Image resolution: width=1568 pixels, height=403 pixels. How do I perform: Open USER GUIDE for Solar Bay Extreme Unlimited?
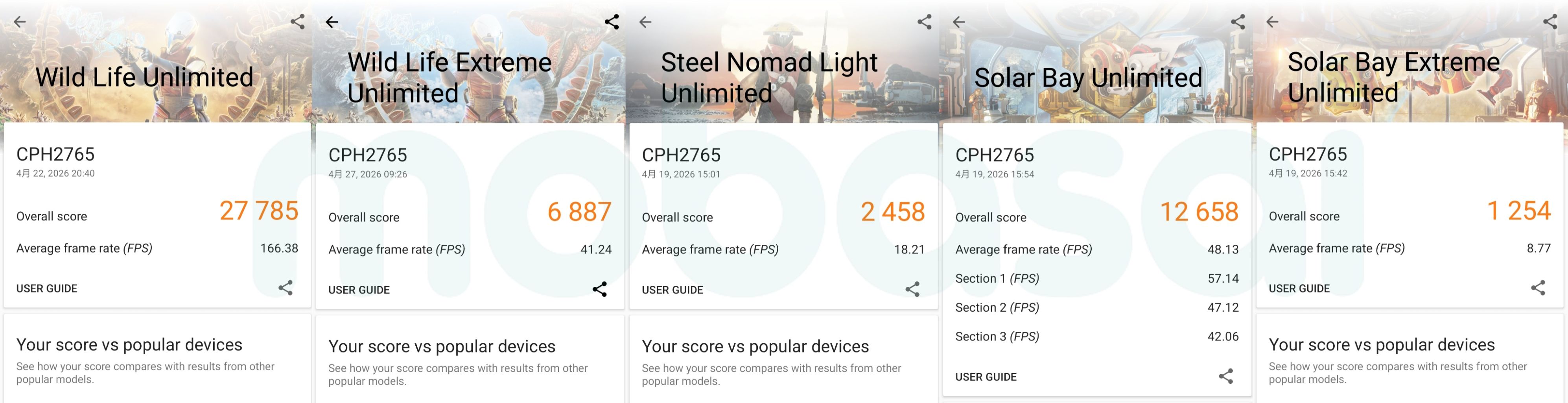[x=1299, y=288]
